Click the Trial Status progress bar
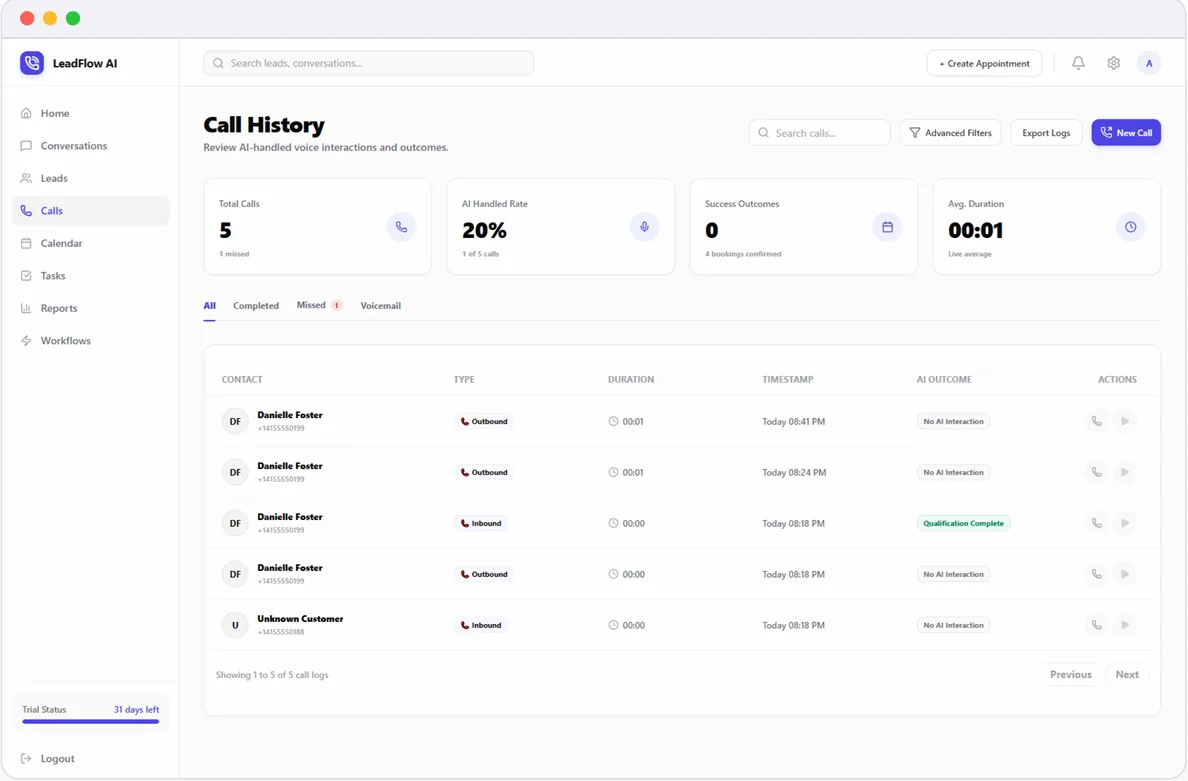 coord(91,721)
